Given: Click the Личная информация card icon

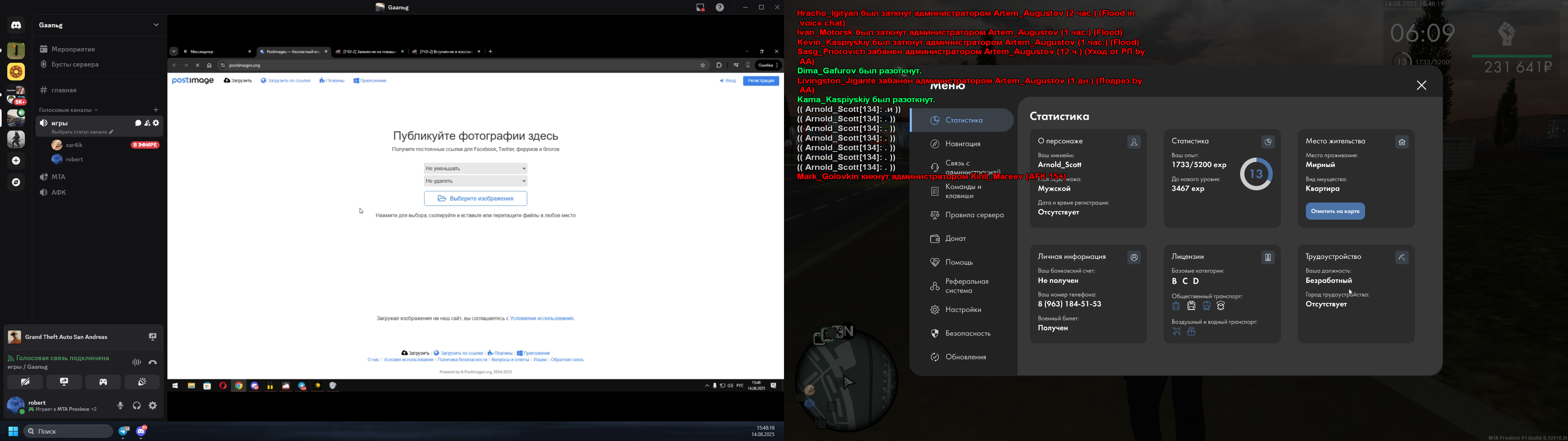Looking at the screenshot, I should [1134, 258].
